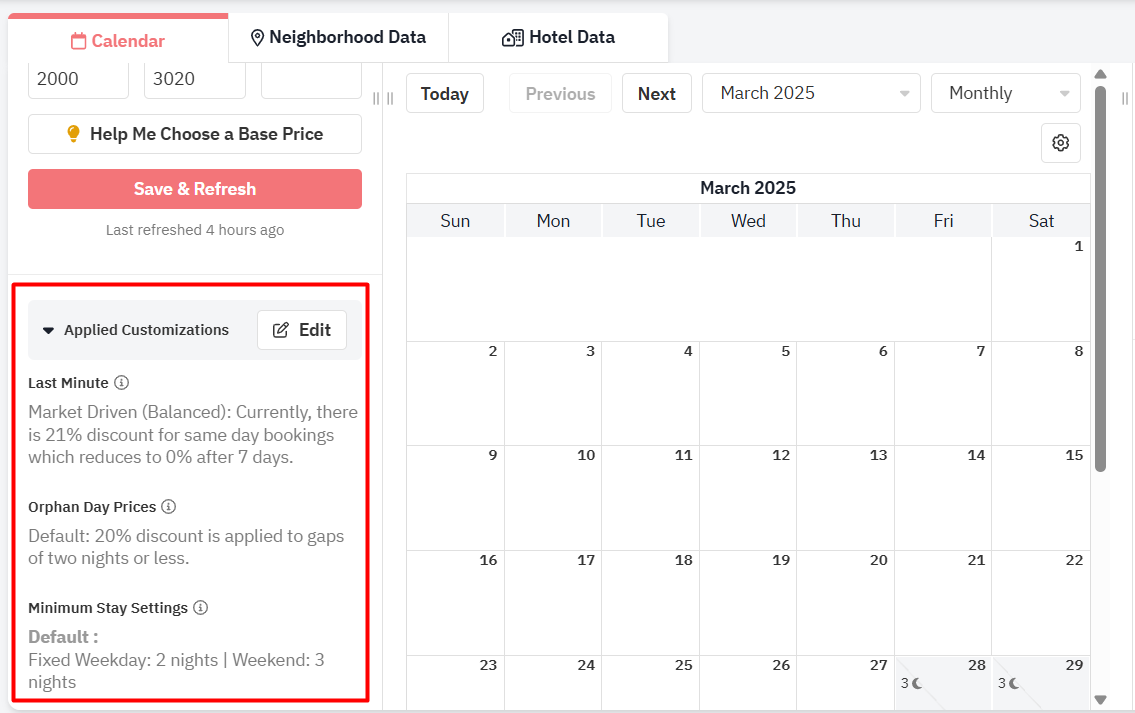Click the moon icon on March 28
Viewport: 1135px width, 713px height.
[917, 683]
